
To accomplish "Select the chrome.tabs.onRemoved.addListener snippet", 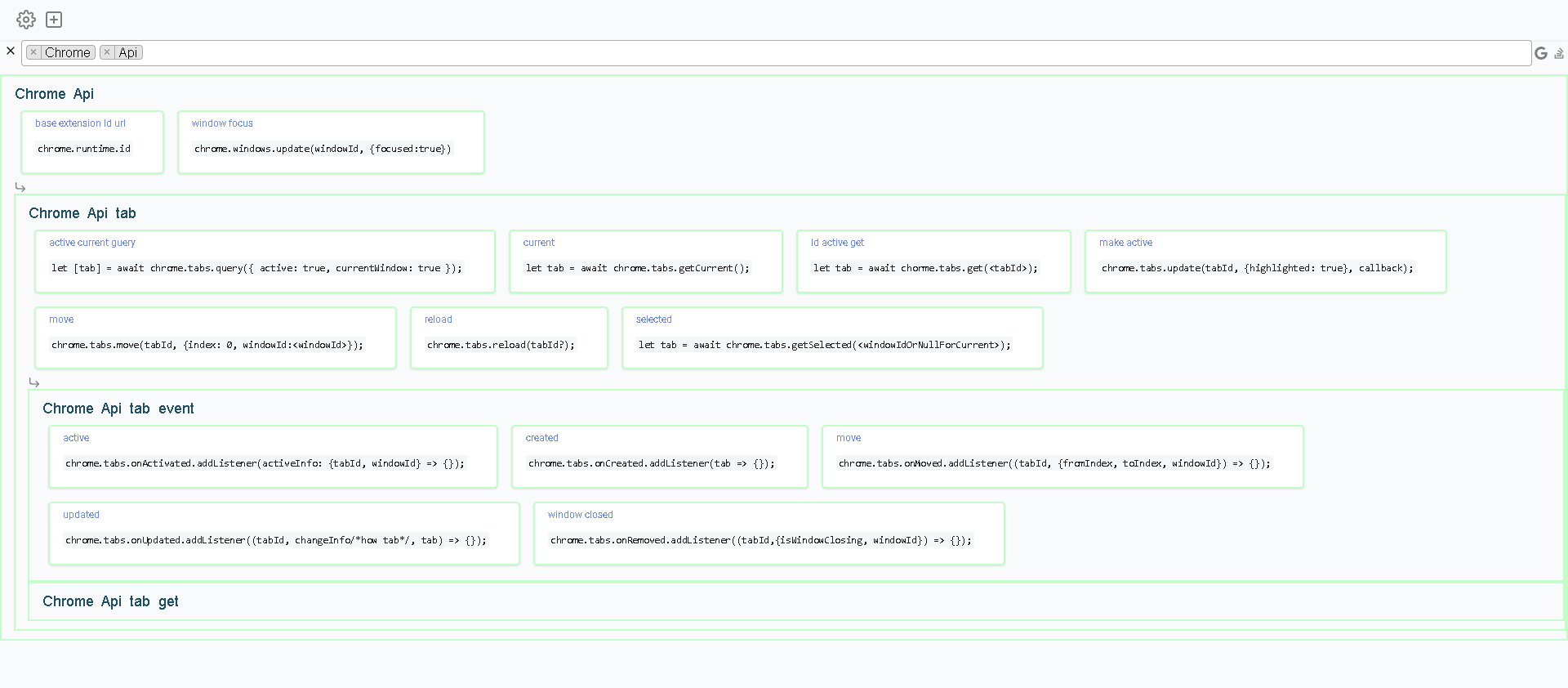I will point(761,540).
